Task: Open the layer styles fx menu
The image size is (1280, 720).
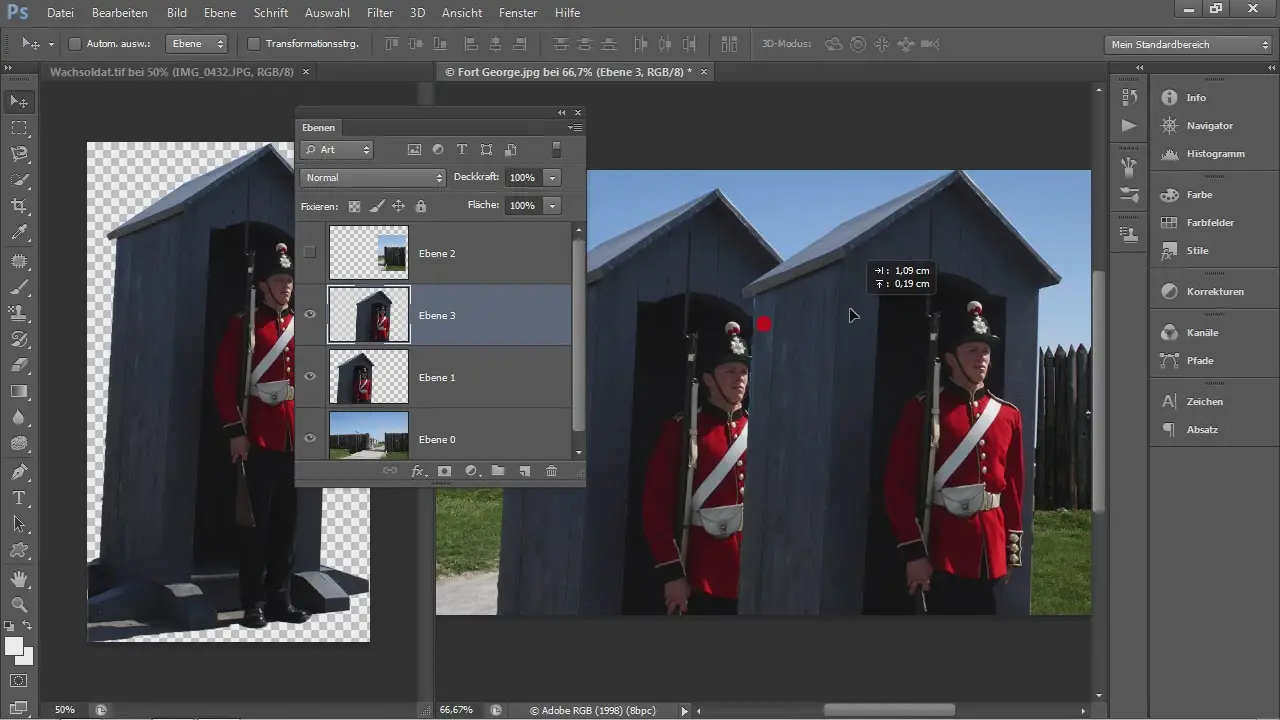Action: pos(418,471)
